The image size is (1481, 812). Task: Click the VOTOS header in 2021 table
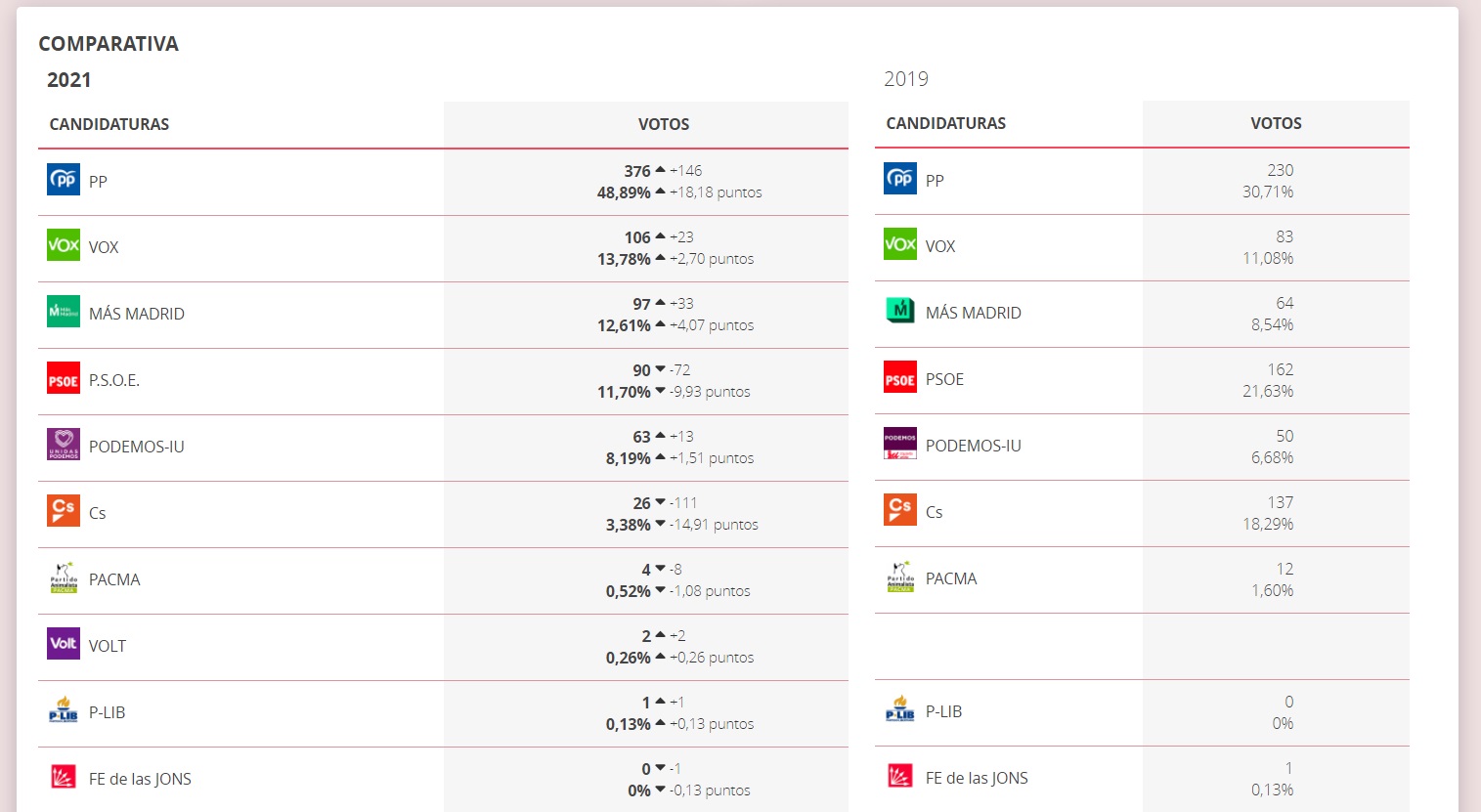pos(664,124)
